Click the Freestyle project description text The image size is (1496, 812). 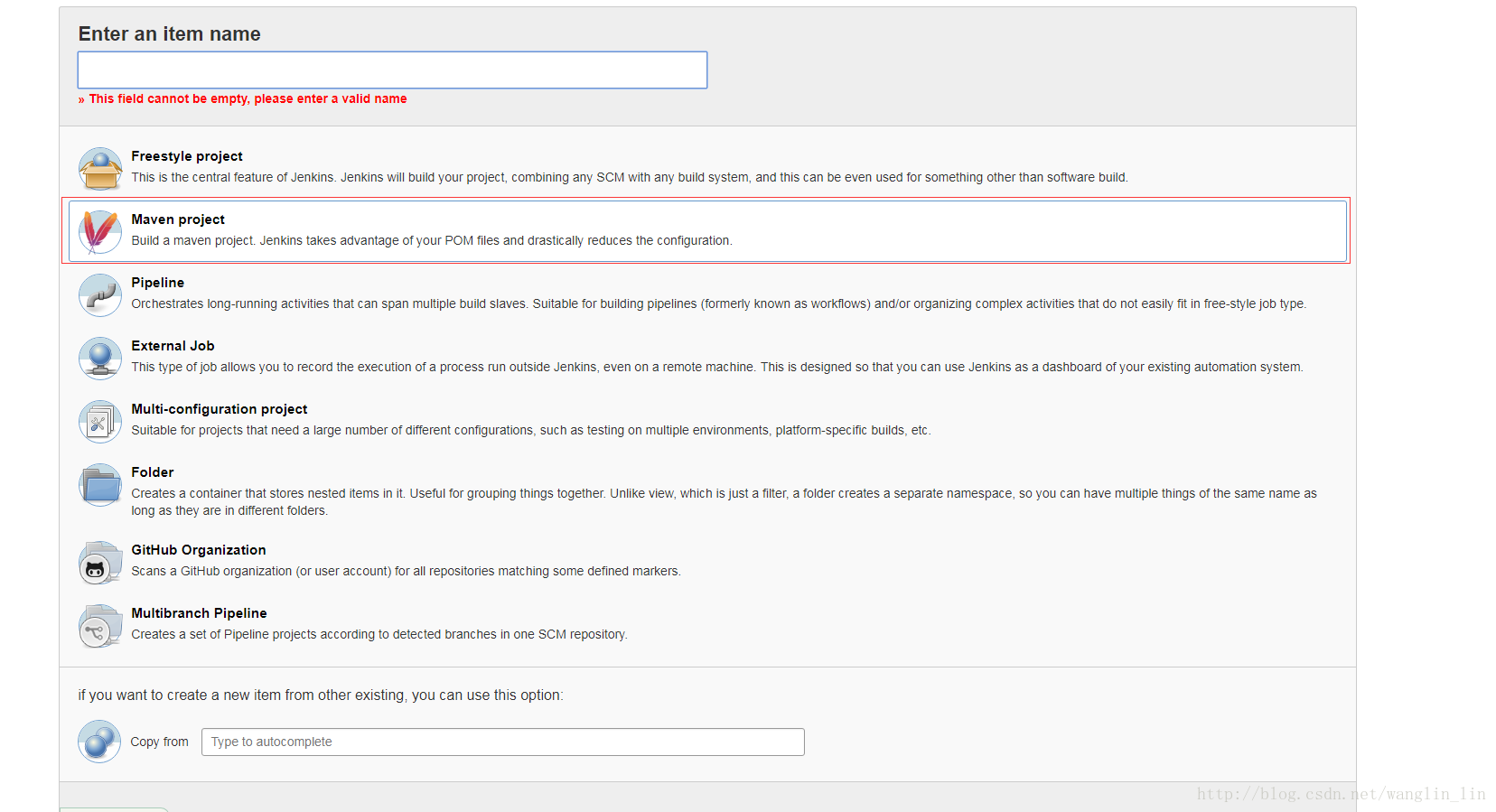pyautogui.click(x=630, y=177)
